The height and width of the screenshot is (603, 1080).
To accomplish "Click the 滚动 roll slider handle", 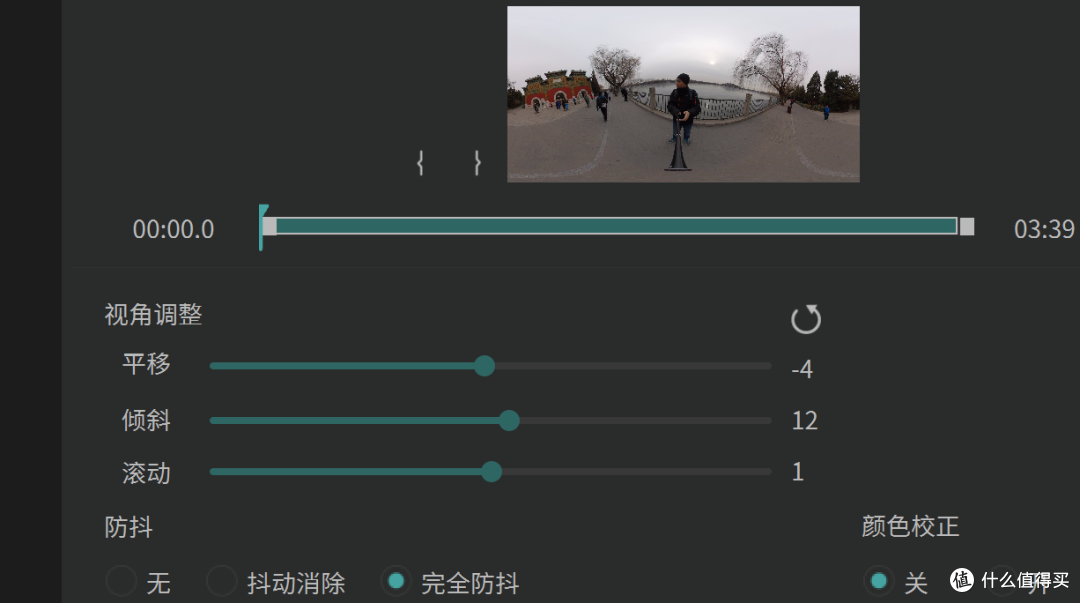I will point(491,472).
